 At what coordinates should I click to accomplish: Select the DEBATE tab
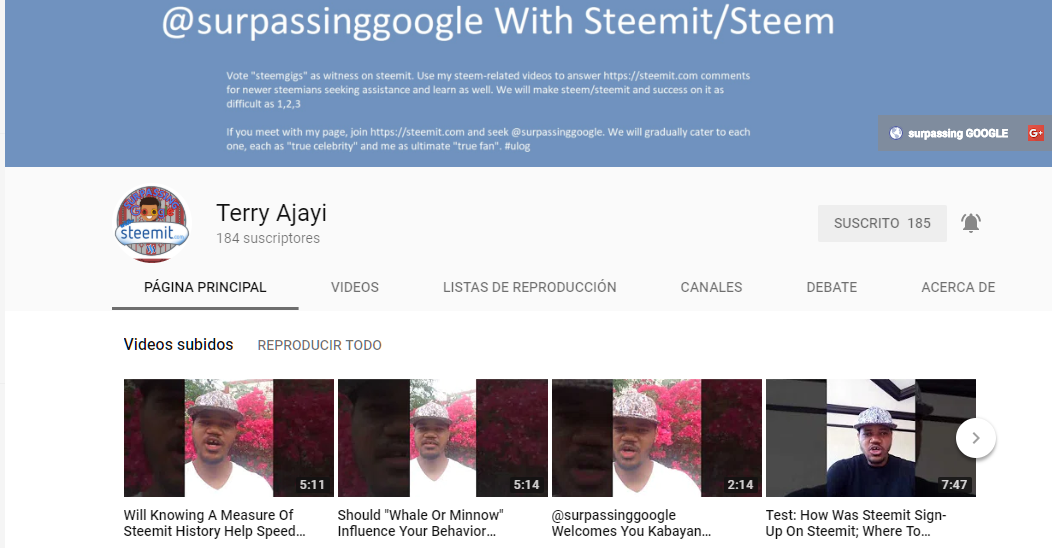(831, 287)
